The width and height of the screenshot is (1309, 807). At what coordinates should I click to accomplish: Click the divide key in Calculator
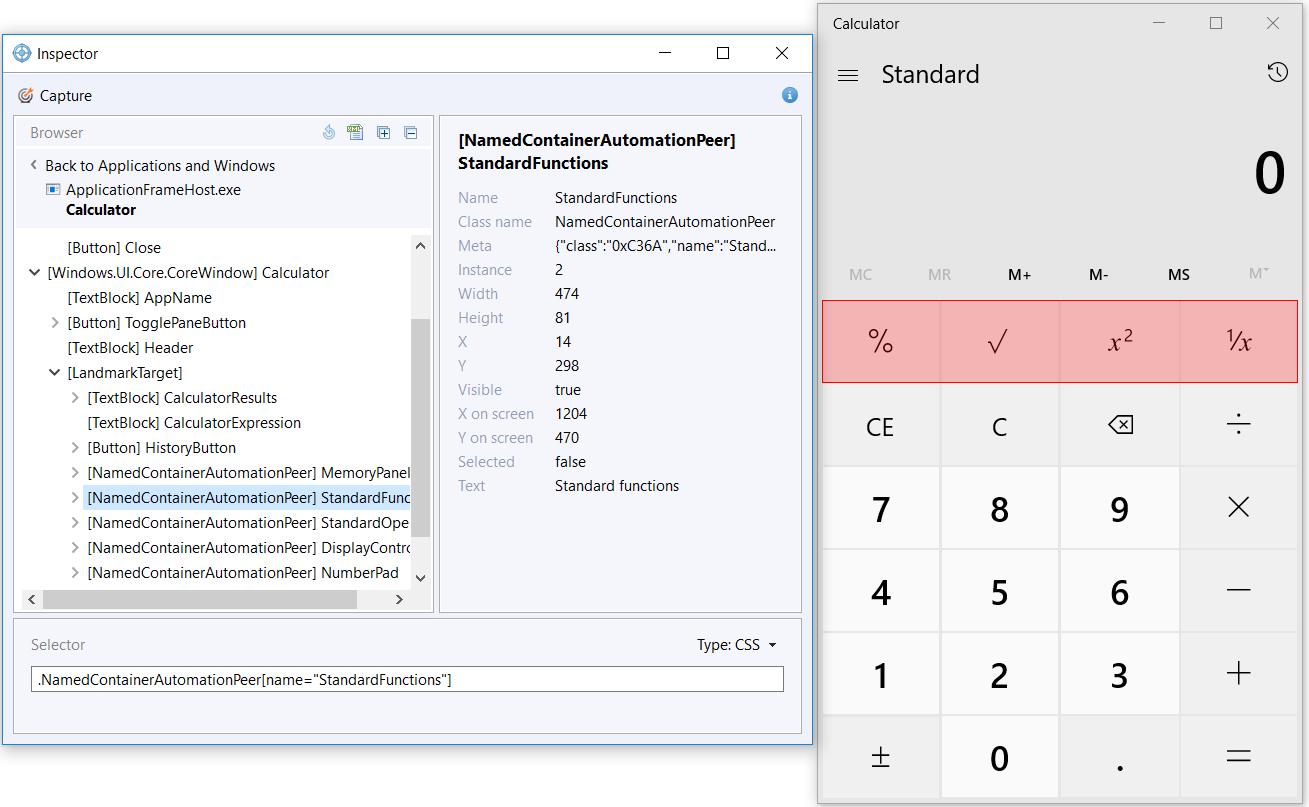click(1239, 426)
